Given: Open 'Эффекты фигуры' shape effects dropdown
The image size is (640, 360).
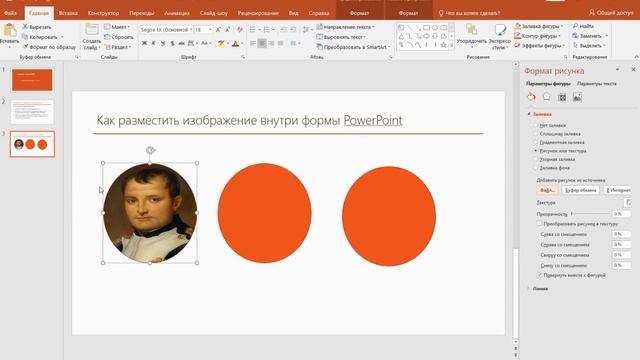Looking at the screenshot, I should click(540, 46).
